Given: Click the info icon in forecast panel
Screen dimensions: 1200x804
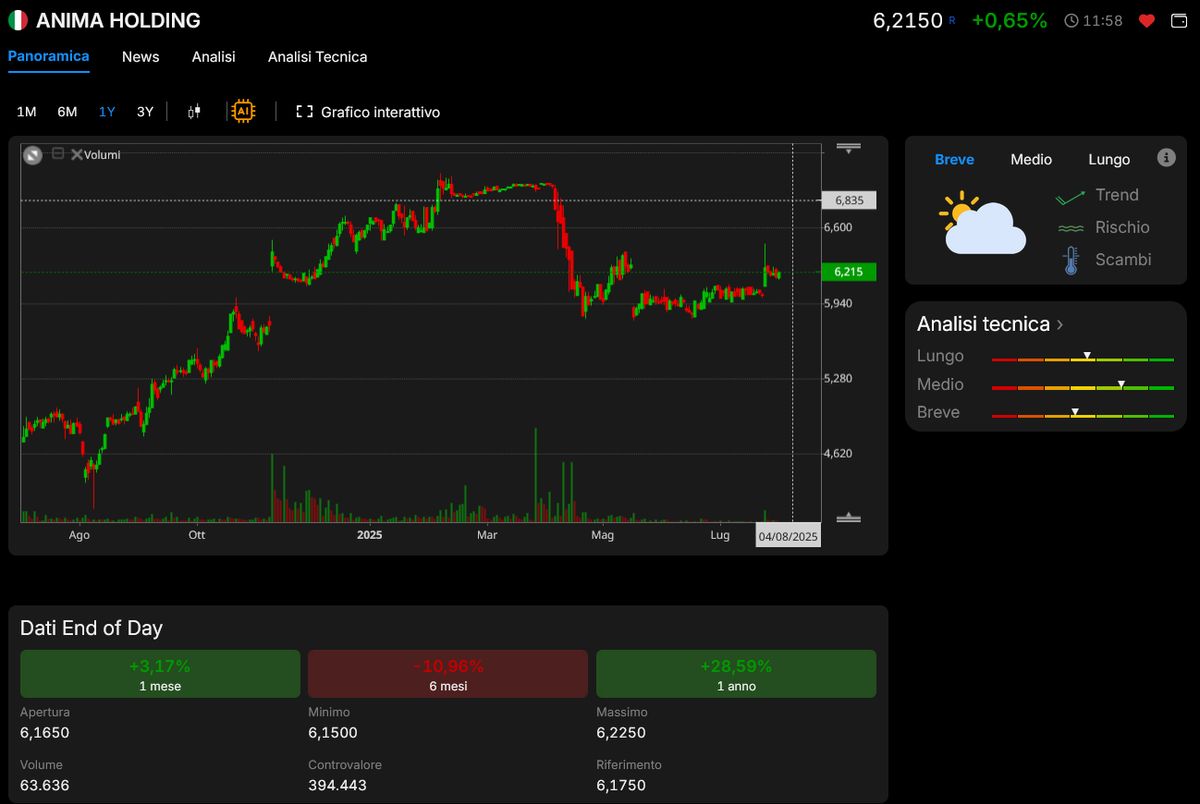Looking at the screenshot, I should (x=1166, y=158).
